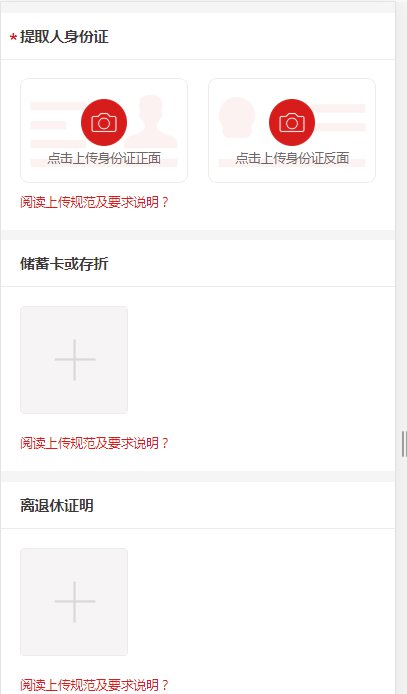The height and width of the screenshot is (694, 407).
Task: Tap the red camera icon for ID front
Action: click(x=104, y=122)
